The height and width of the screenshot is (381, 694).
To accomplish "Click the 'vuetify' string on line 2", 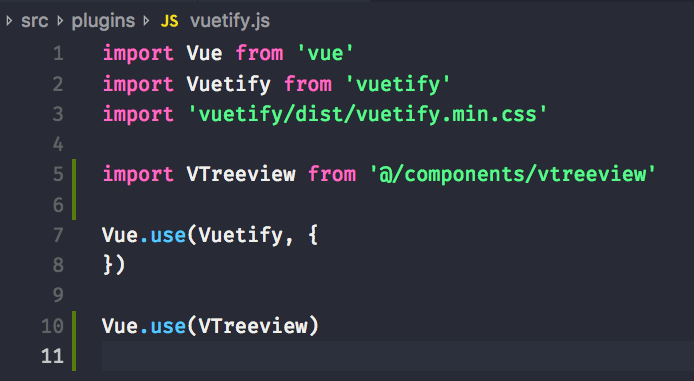I will click(398, 84).
